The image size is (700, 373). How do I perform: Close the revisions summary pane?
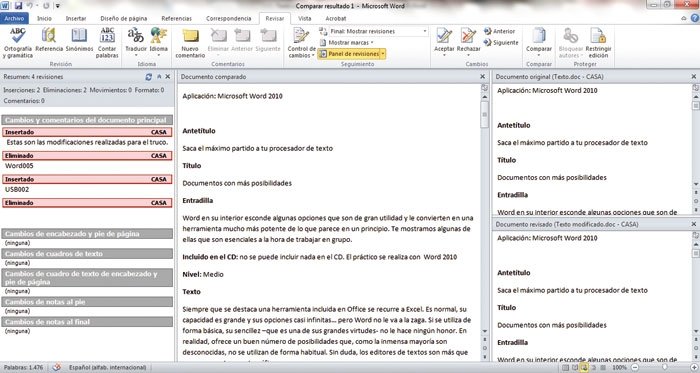point(168,77)
